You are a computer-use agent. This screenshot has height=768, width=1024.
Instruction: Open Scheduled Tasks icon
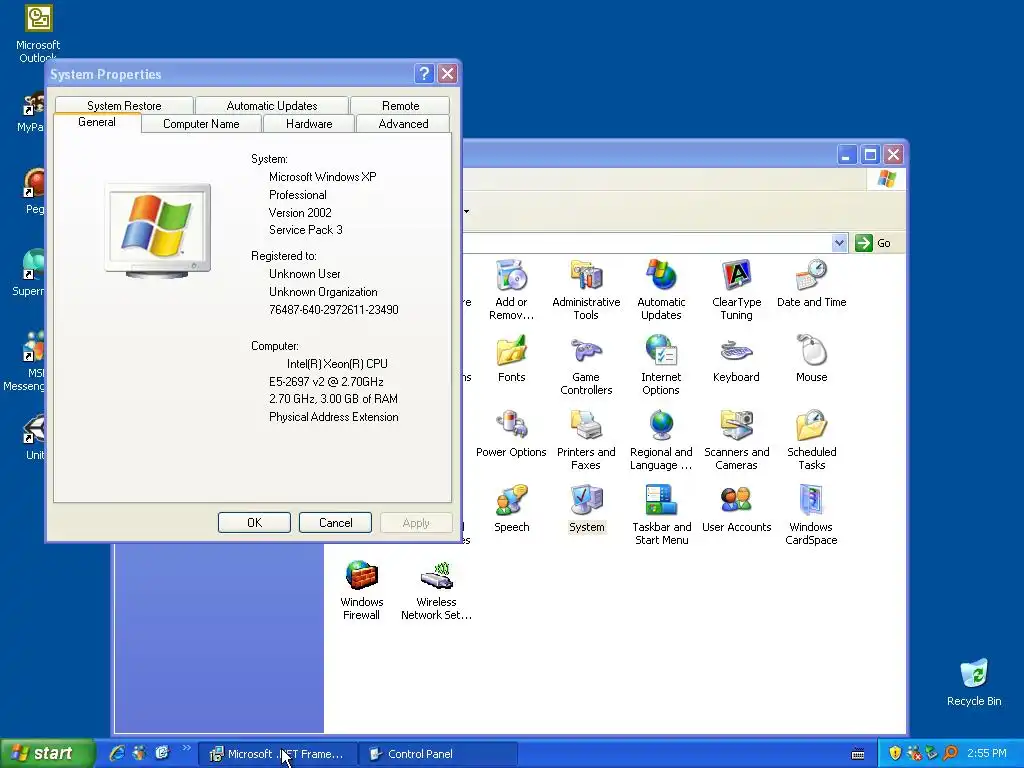coord(811,440)
